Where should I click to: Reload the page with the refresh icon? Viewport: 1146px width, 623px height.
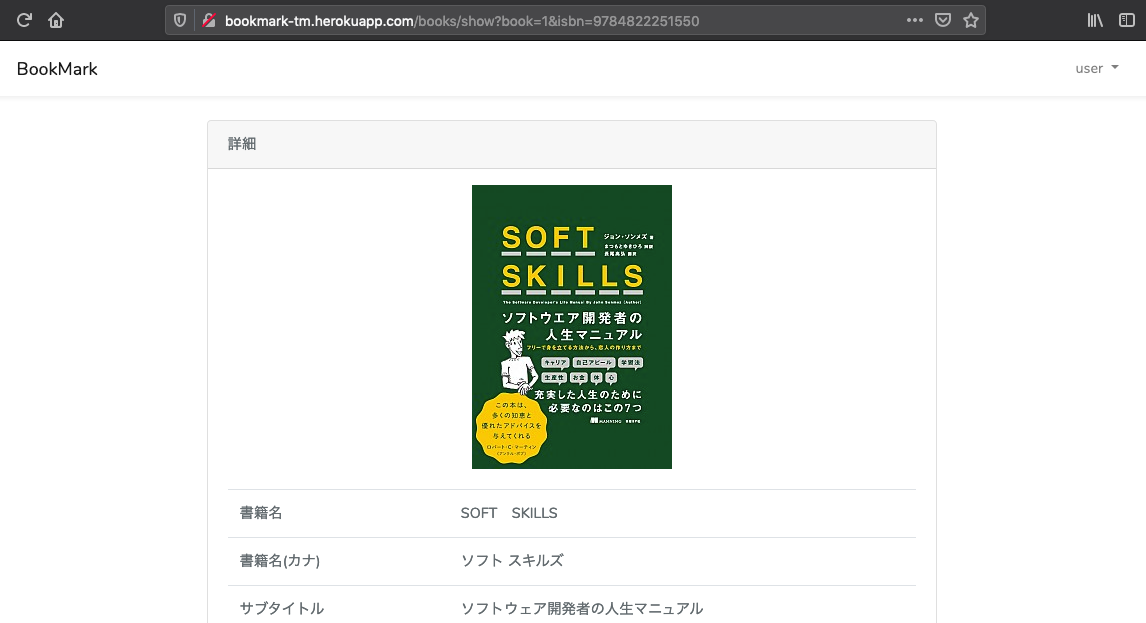click(x=24, y=20)
